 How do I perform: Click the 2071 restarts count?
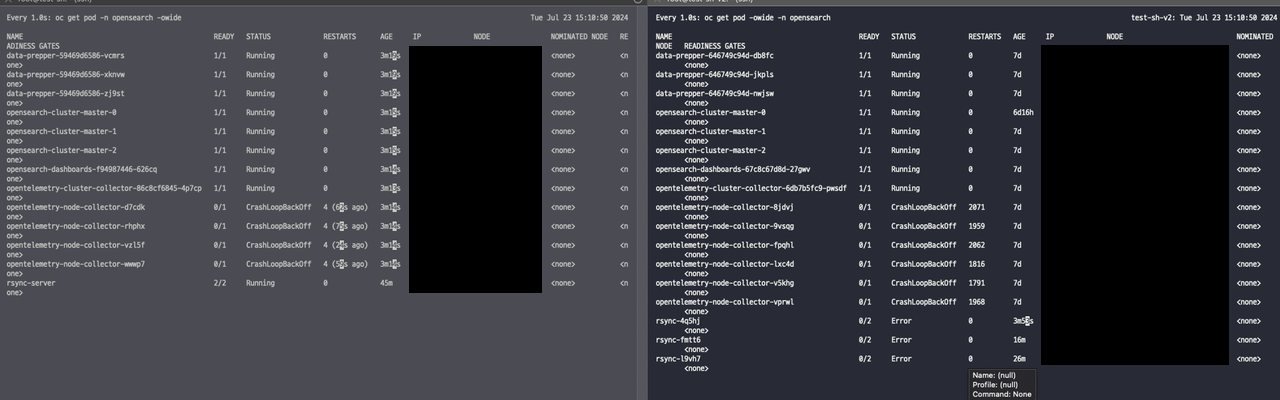(976, 208)
